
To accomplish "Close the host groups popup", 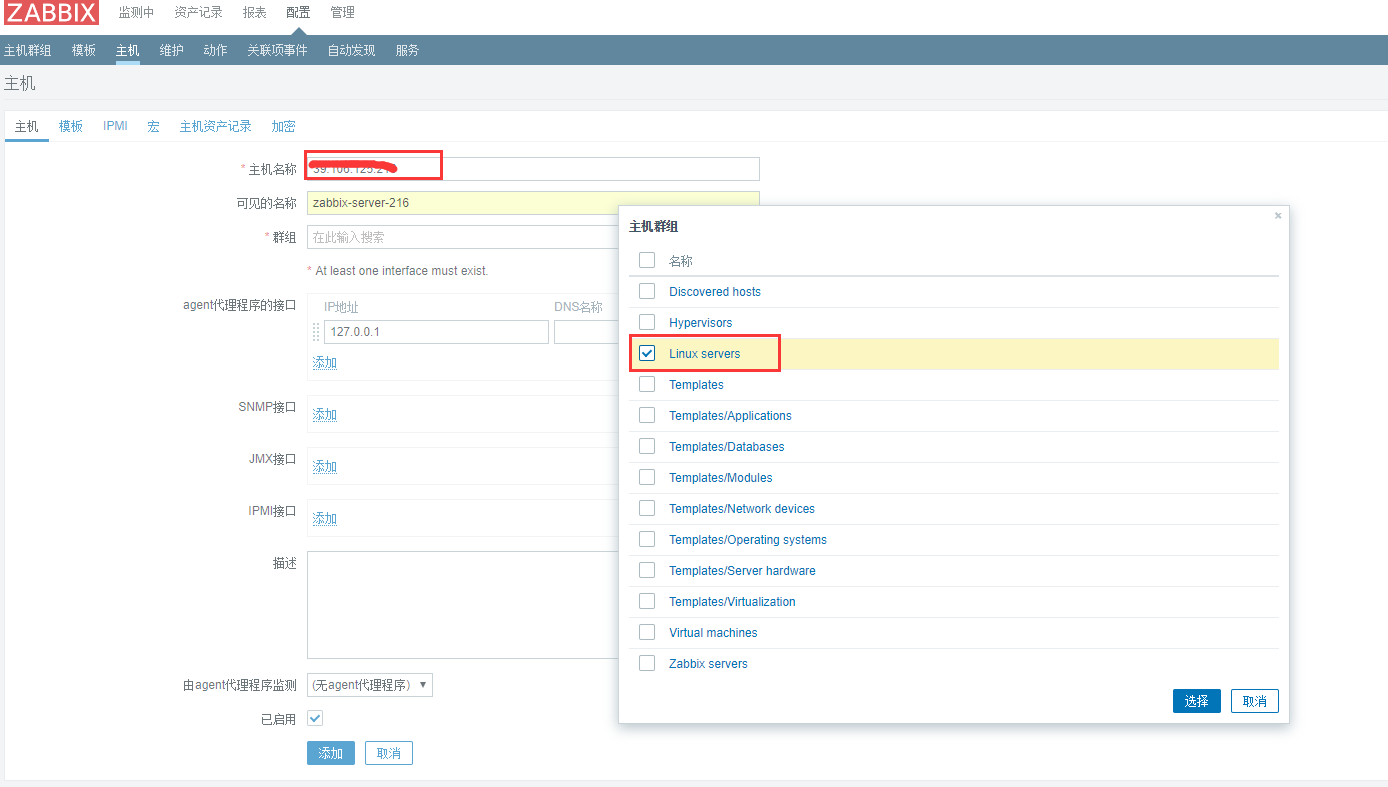I will pos(1278,215).
